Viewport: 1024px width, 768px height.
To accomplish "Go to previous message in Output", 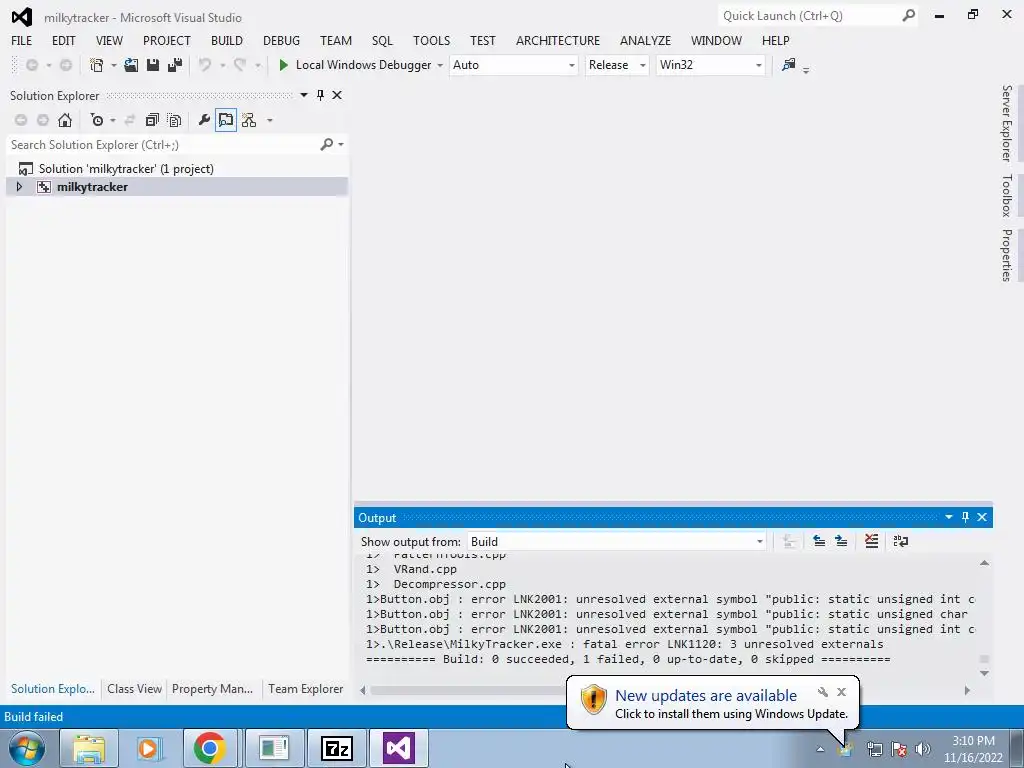I will (819, 541).
